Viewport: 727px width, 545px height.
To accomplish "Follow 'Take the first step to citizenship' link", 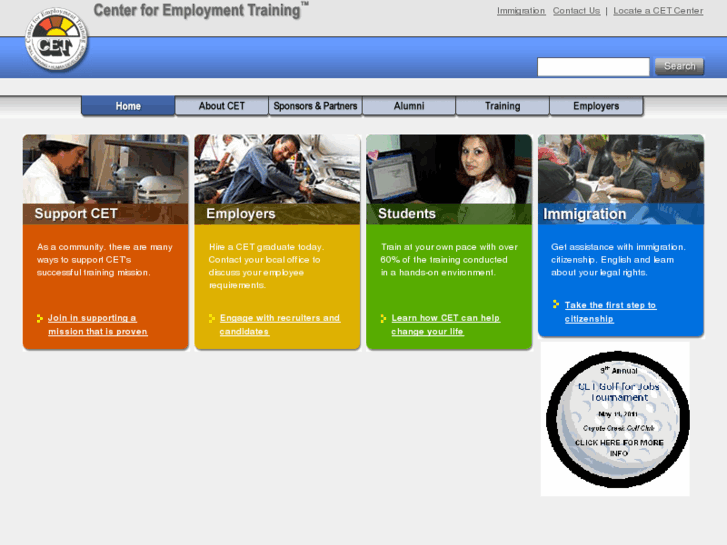I will (610, 312).
